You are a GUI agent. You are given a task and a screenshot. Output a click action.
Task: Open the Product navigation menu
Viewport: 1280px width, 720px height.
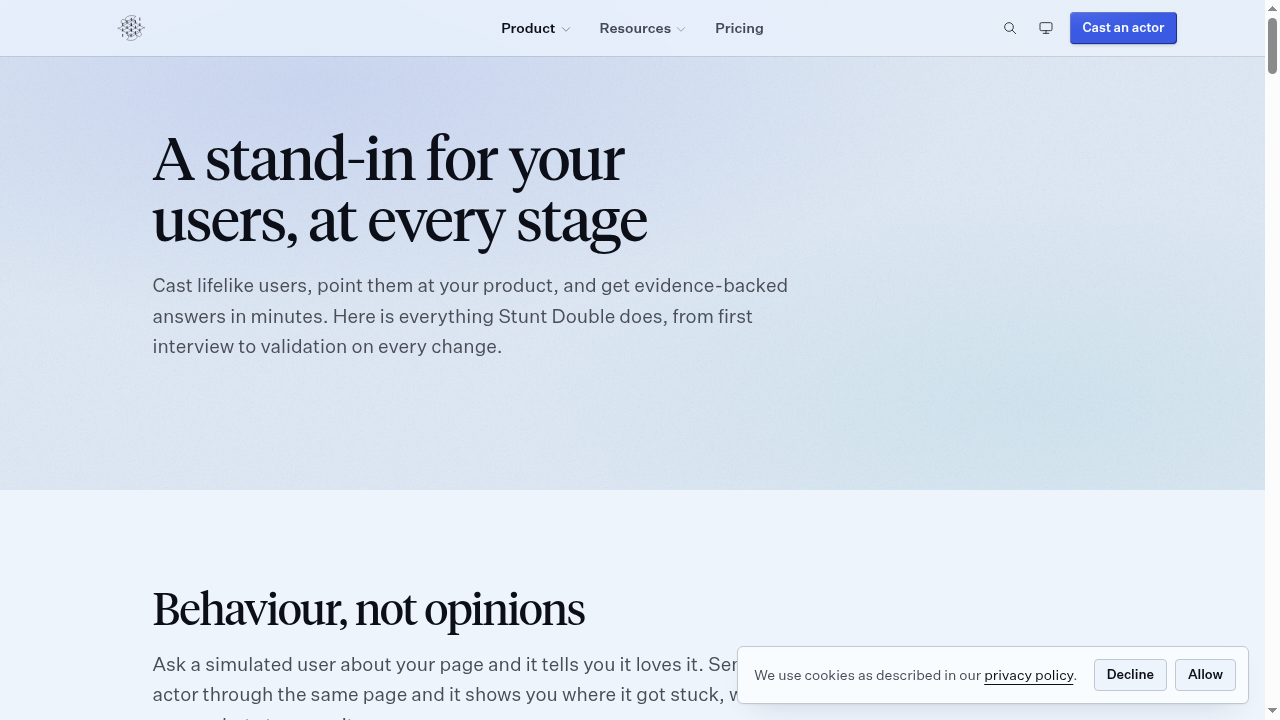tap(536, 28)
